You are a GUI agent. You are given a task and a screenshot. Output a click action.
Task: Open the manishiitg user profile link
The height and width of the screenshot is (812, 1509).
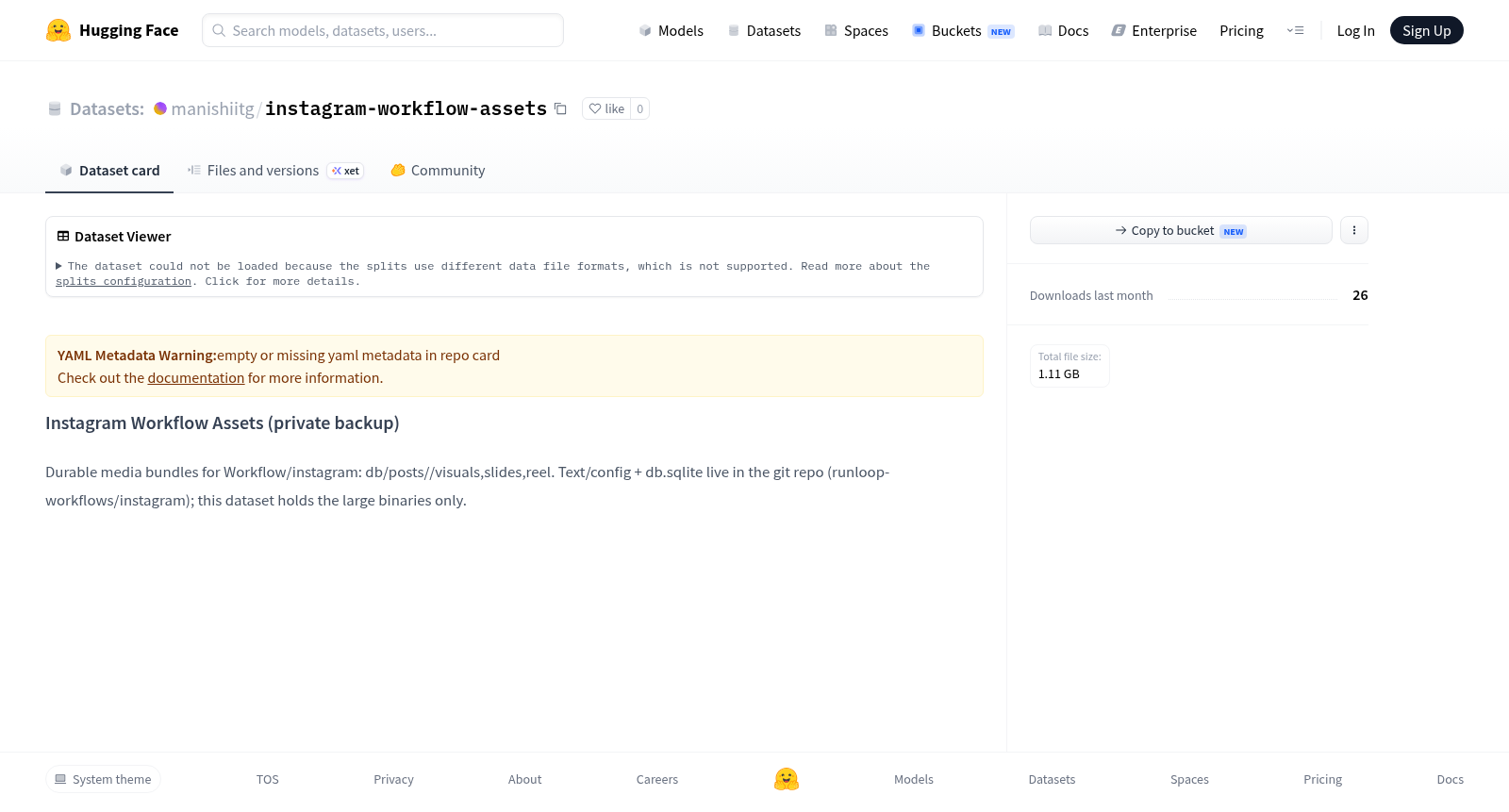(212, 108)
